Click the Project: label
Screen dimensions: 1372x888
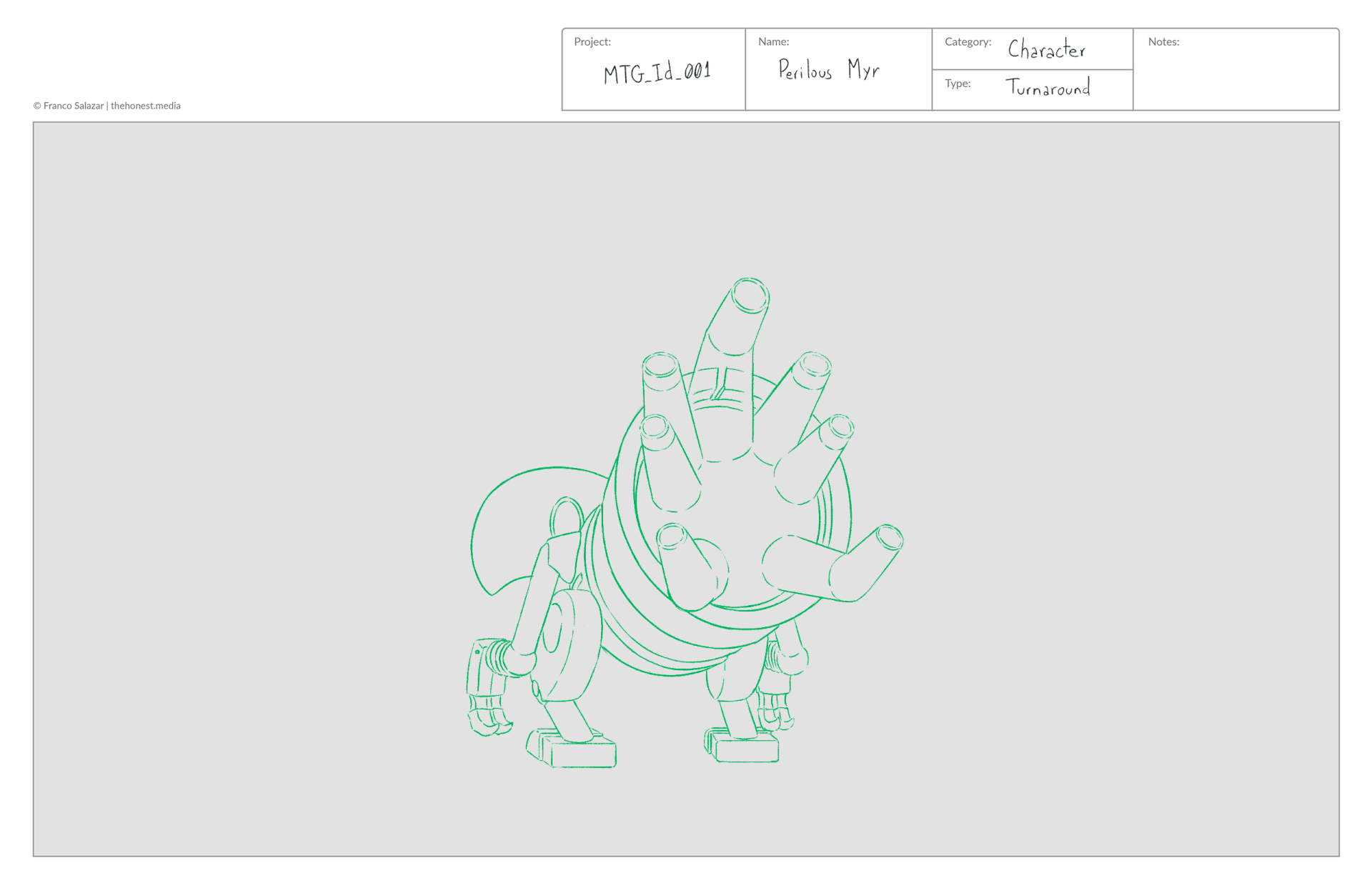click(x=592, y=42)
